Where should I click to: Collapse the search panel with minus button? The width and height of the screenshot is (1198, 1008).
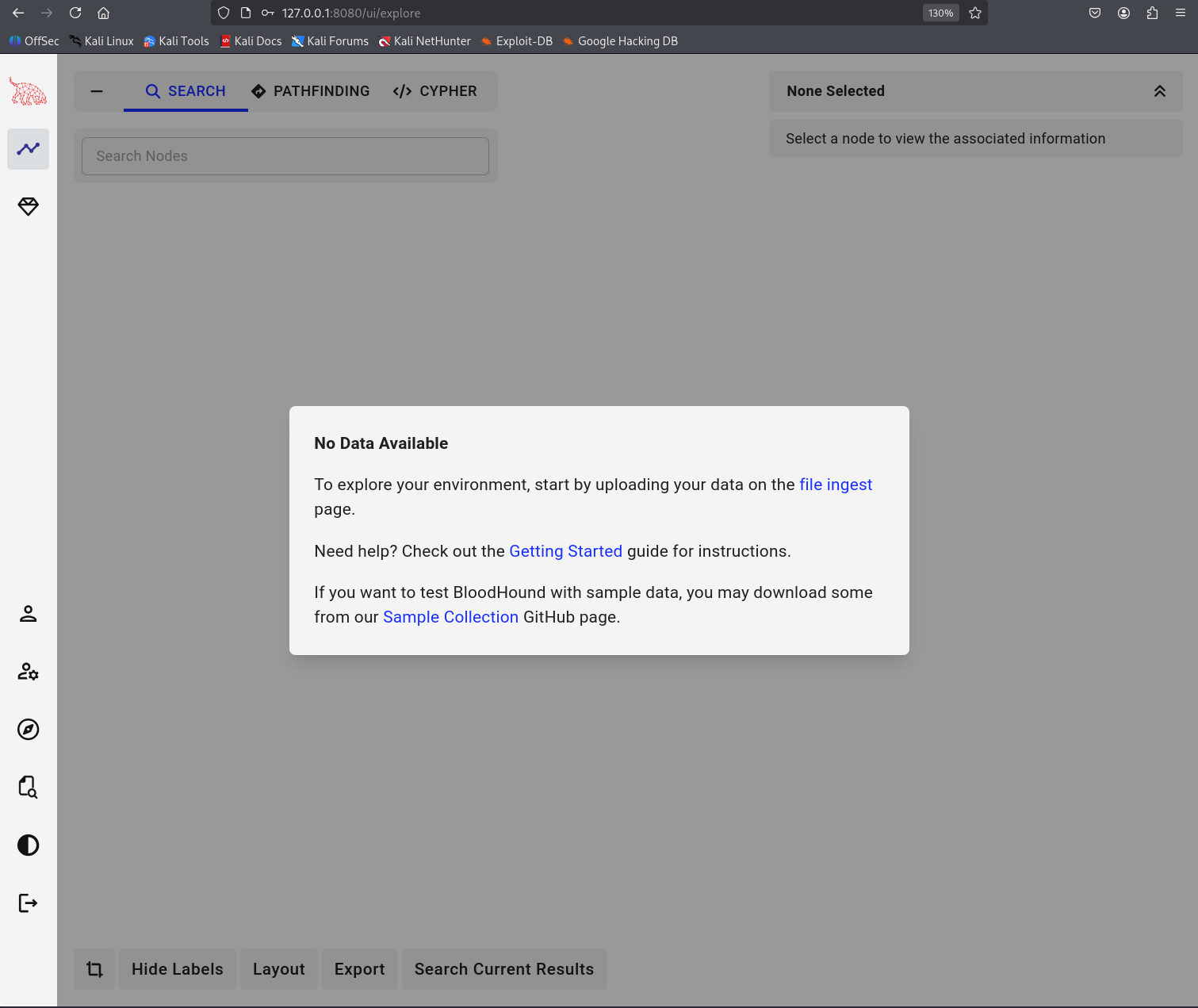(97, 91)
